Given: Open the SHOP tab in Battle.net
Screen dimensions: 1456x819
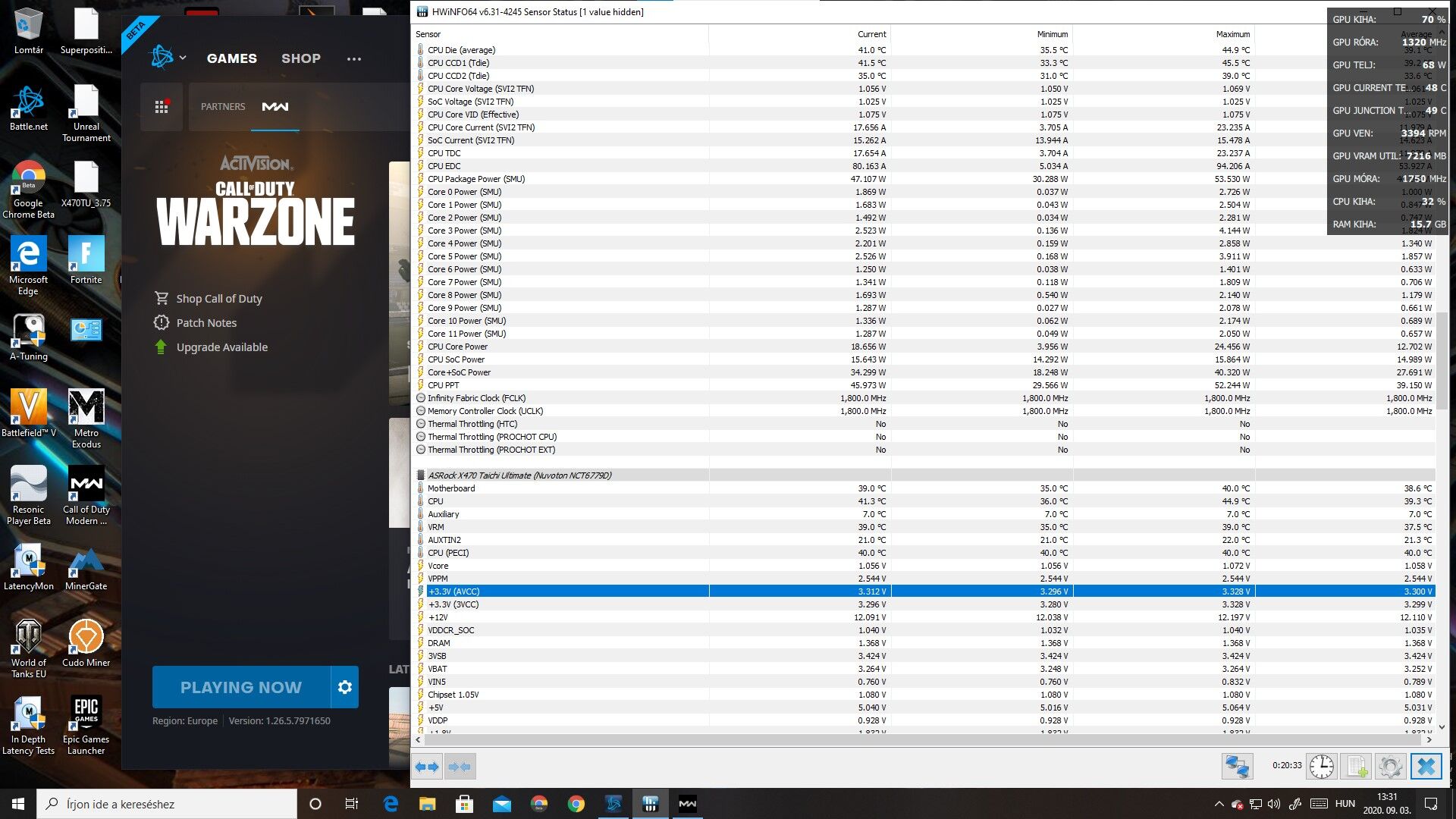Looking at the screenshot, I should [x=301, y=58].
